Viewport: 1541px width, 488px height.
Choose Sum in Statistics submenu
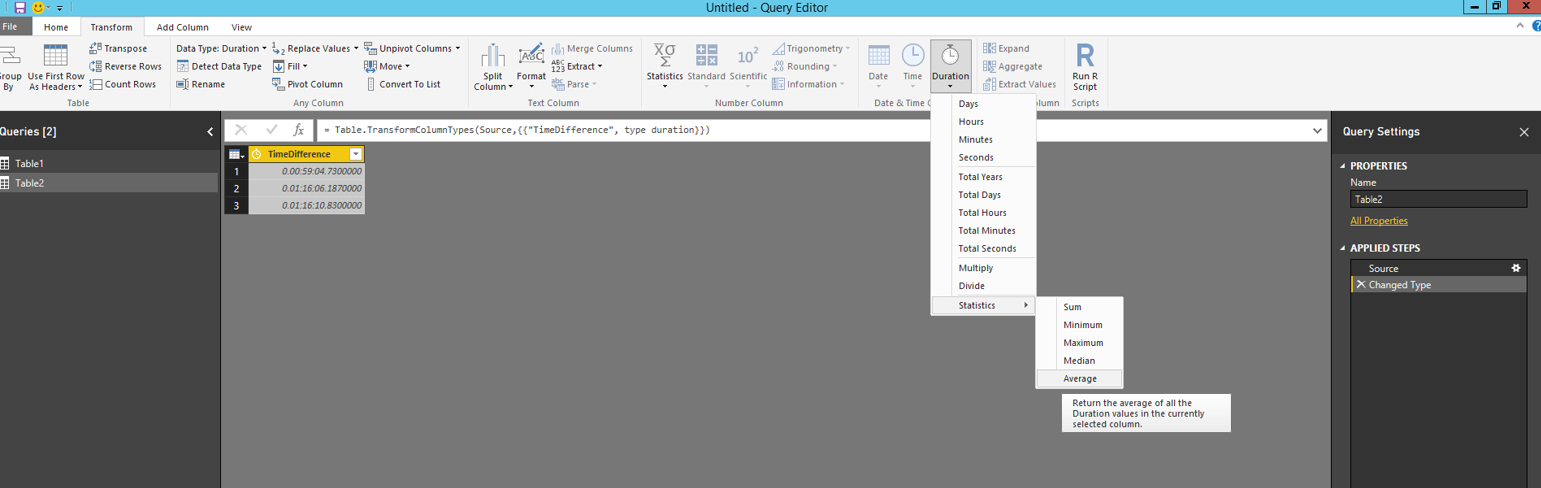point(1080,307)
